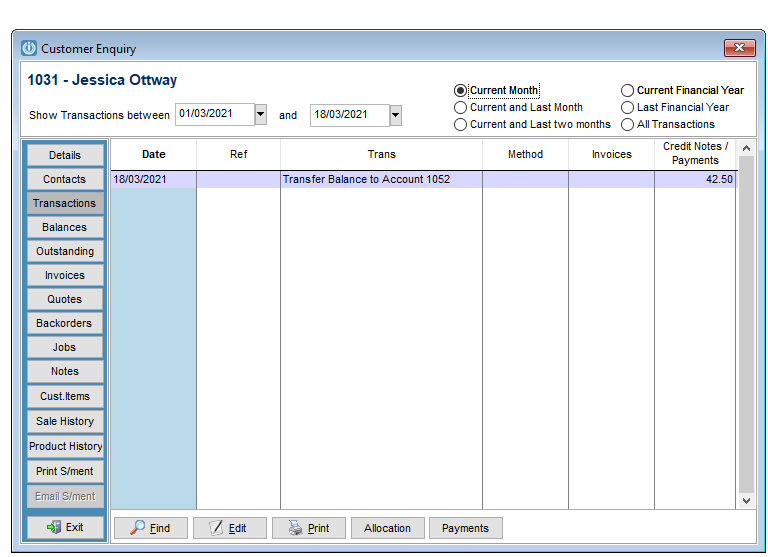Click the scroll down arrow
Screen dimensions: 768x557
point(746,501)
